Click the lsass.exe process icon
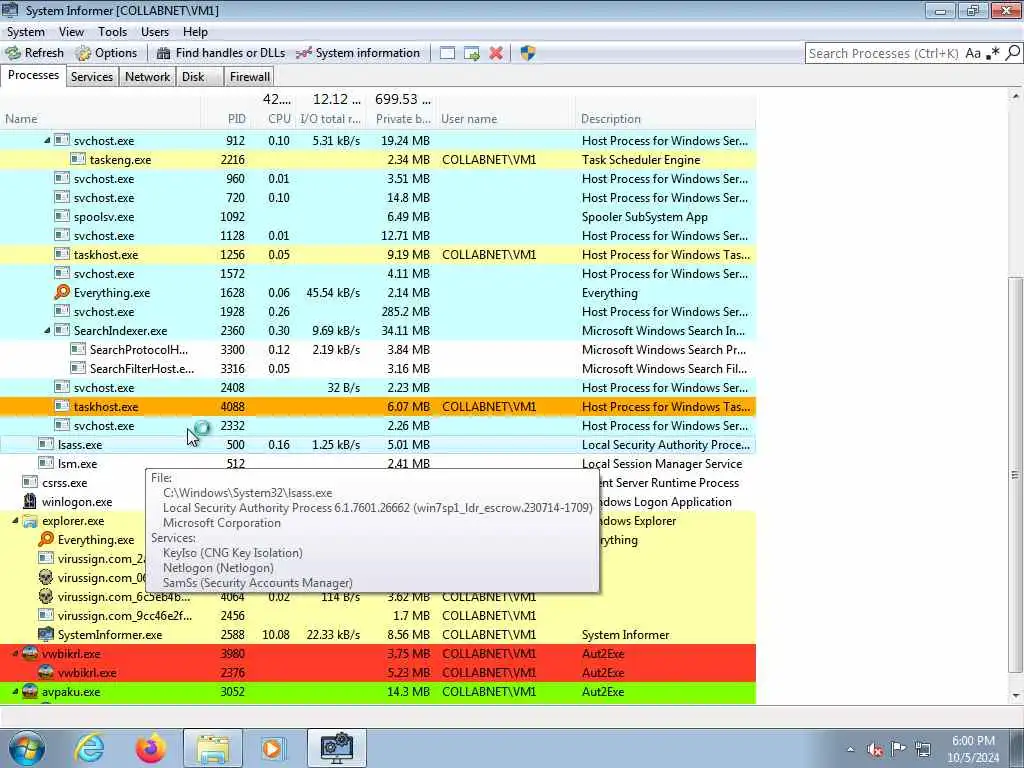Image resolution: width=1024 pixels, height=768 pixels. point(46,444)
